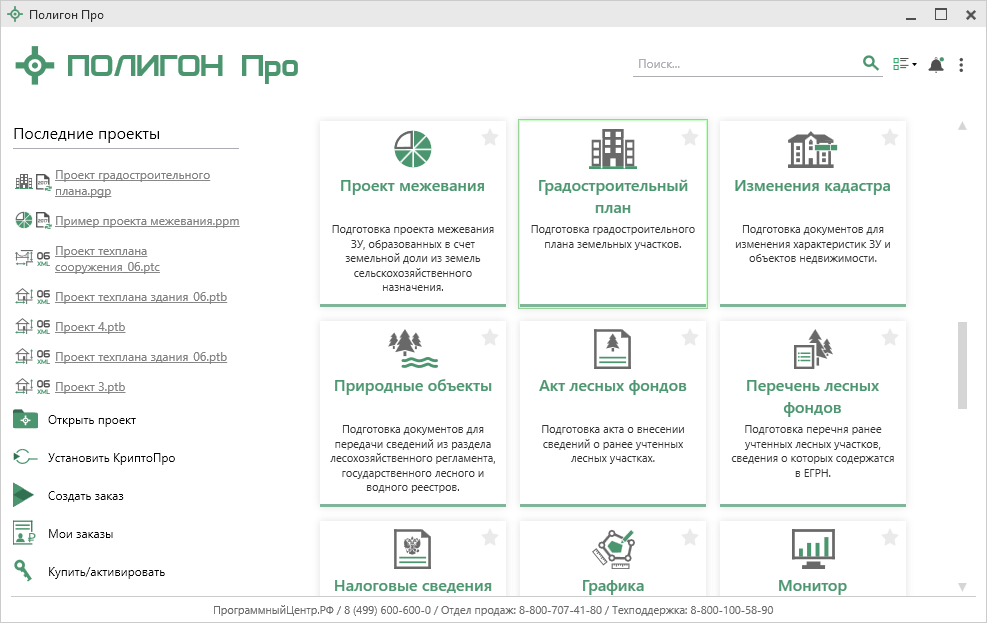987x623 pixels.
Task: Open recent file Пример проекта межевания.ppm
Action: pyautogui.click(x=147, y=221)
